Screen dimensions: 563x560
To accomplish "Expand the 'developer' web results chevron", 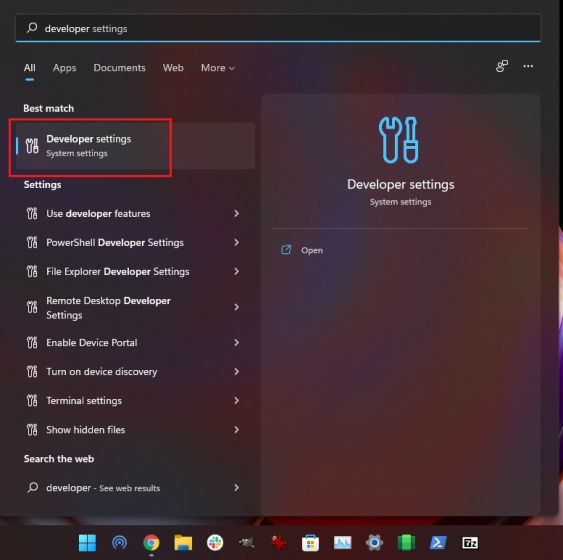I will [x=236, y=488].
